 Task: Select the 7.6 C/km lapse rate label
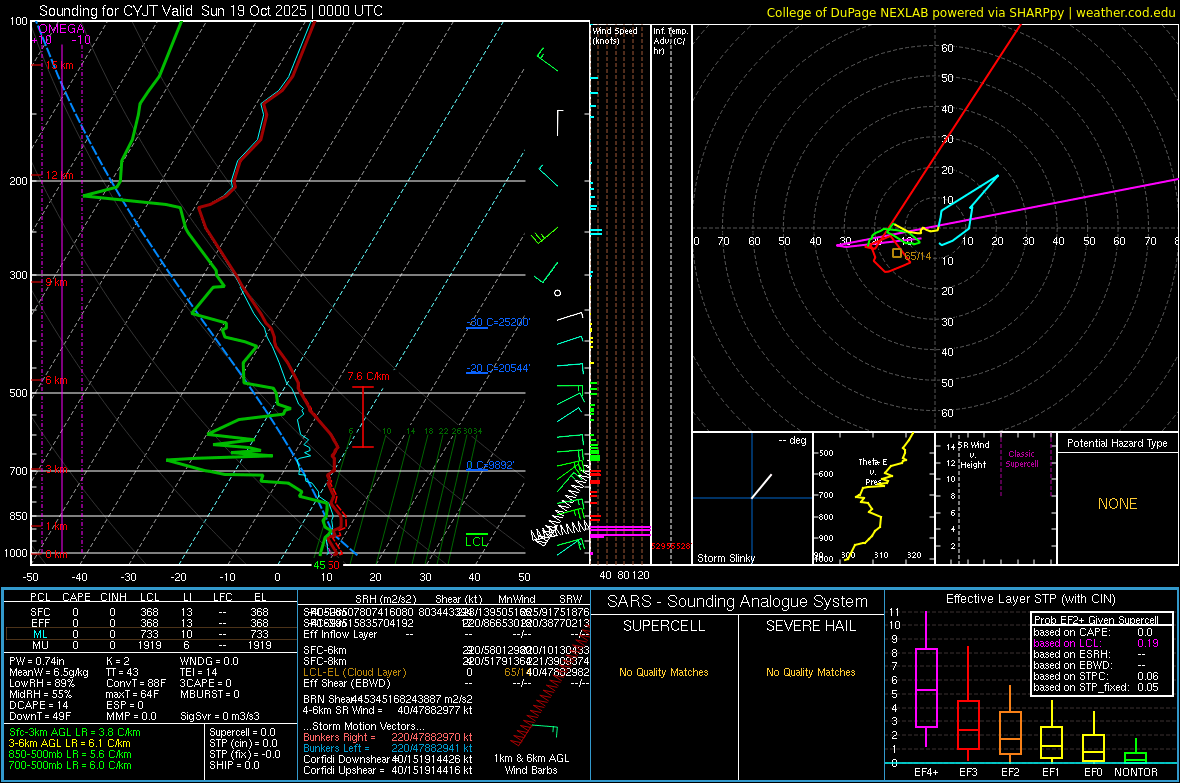(369, 376)
